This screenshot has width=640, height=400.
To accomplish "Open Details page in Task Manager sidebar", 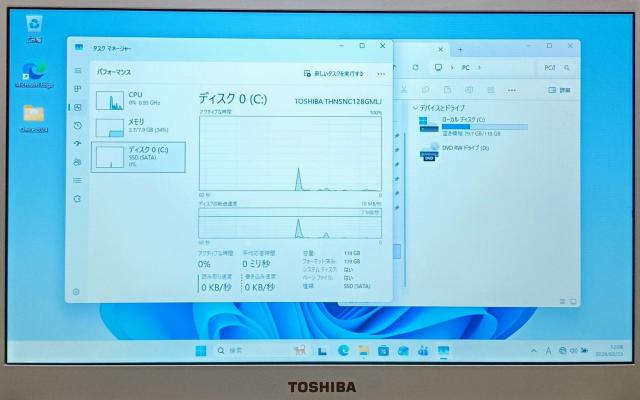I will point(78,180).
